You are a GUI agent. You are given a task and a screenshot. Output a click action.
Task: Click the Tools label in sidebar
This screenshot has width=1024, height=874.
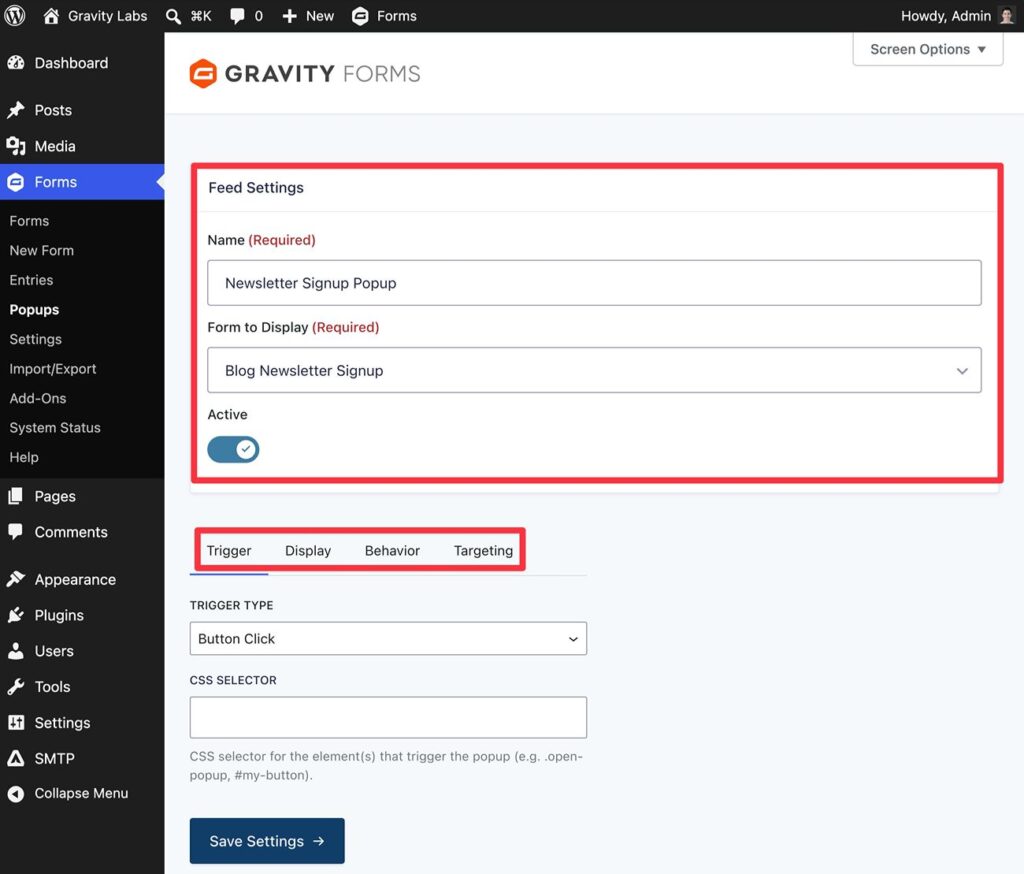click(x=52, y=687)
